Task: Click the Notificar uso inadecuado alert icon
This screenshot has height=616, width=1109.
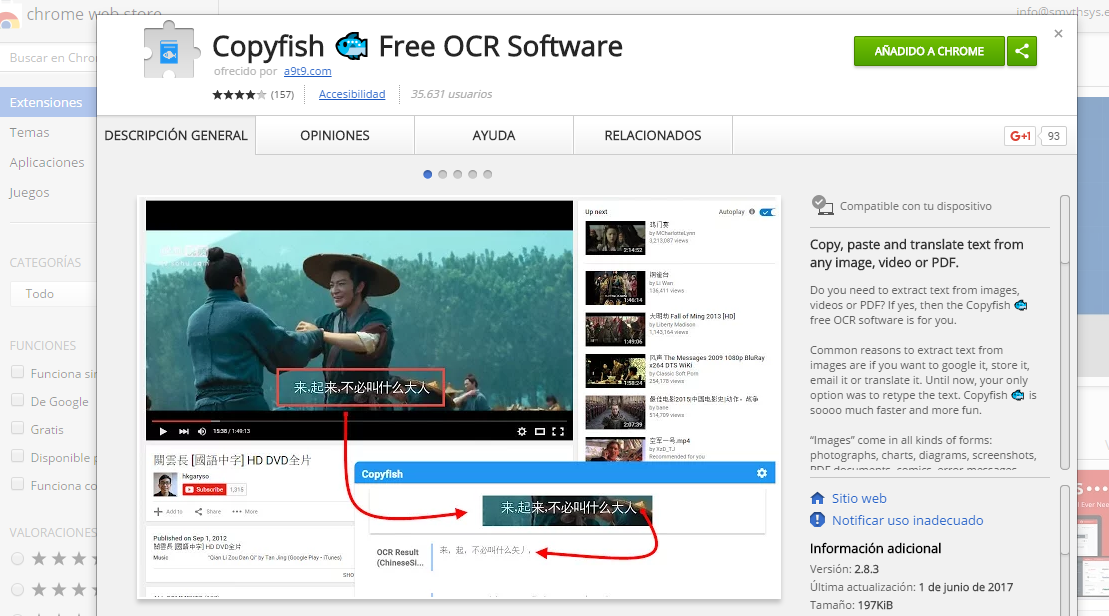Action: [x=818, y=520]
